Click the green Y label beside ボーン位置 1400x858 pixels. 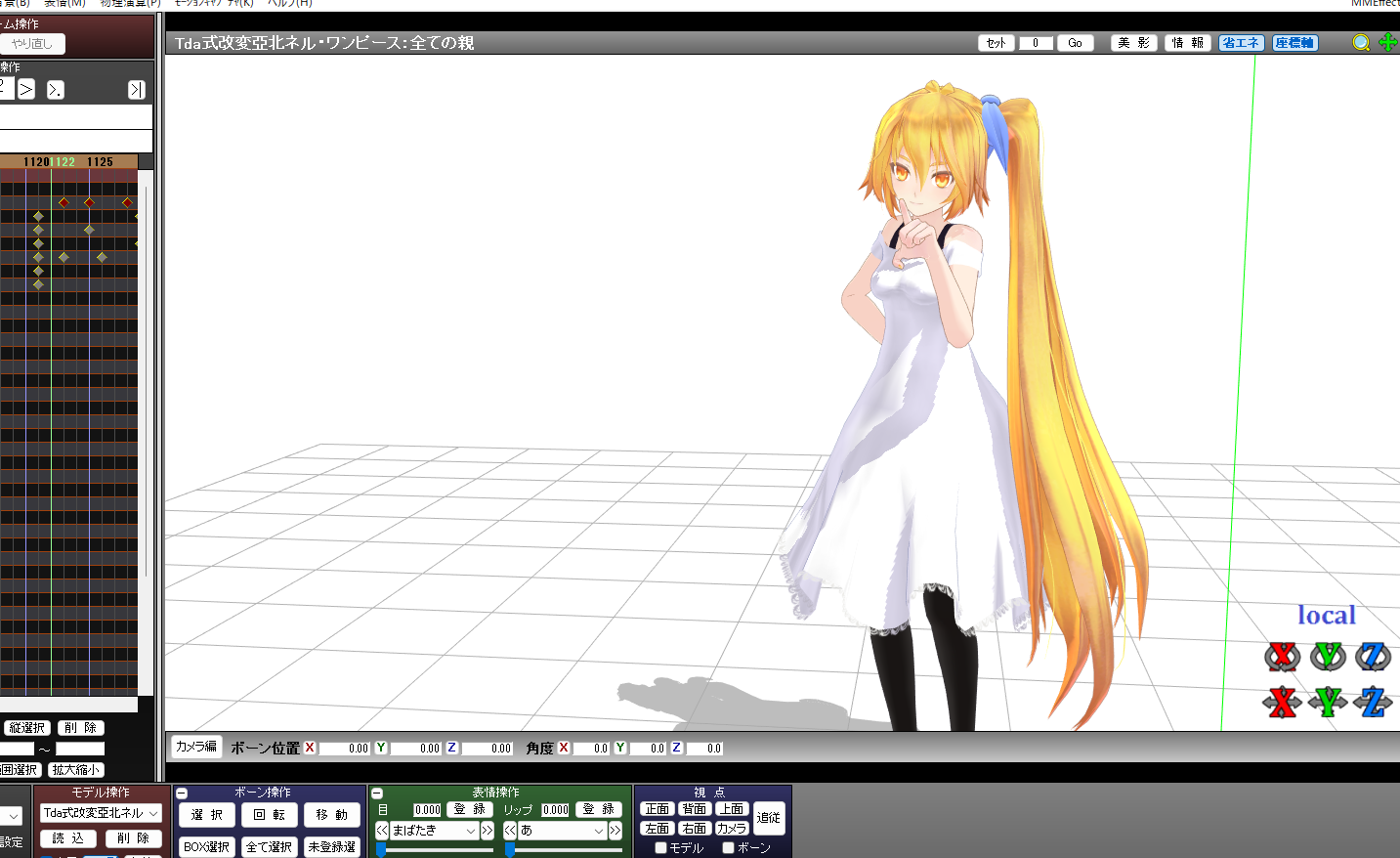[x=381, y=747]
